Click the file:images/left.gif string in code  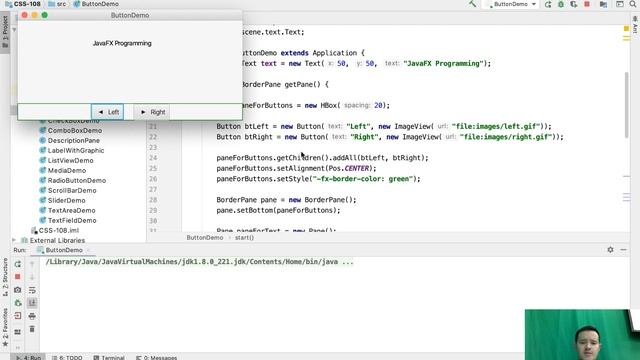(496, 127)
